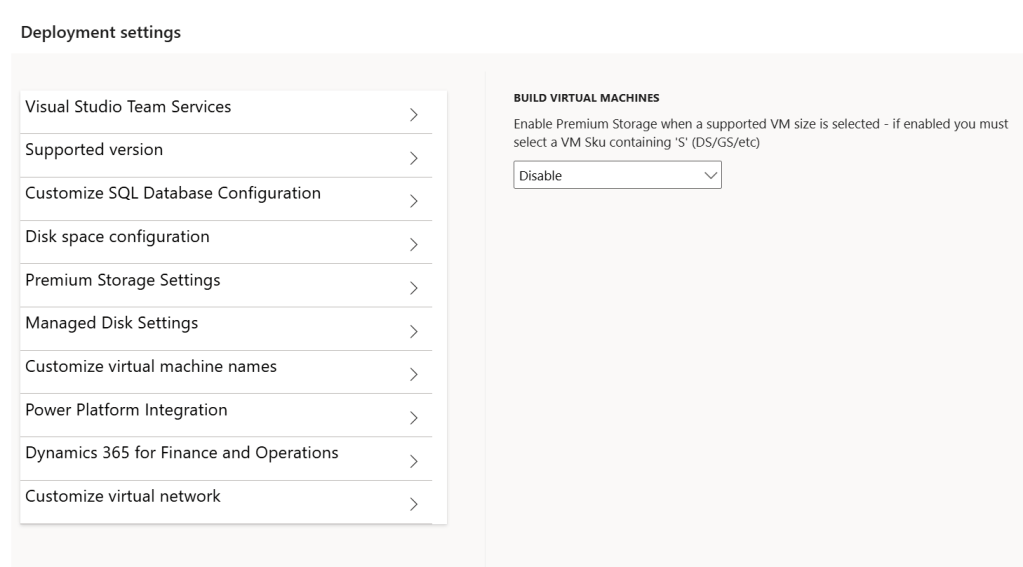Click chevron for Customize virtual machine names
Image resolution: width=1023 pixels, height=567 pixels.
pyautogui.click(x=413, y=374)
